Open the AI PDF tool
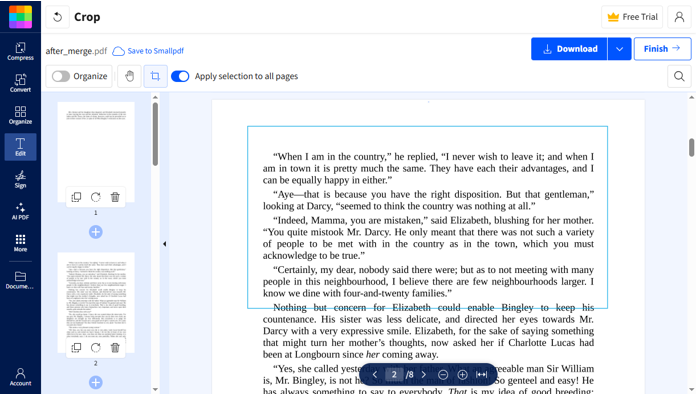 coord(21,211)
